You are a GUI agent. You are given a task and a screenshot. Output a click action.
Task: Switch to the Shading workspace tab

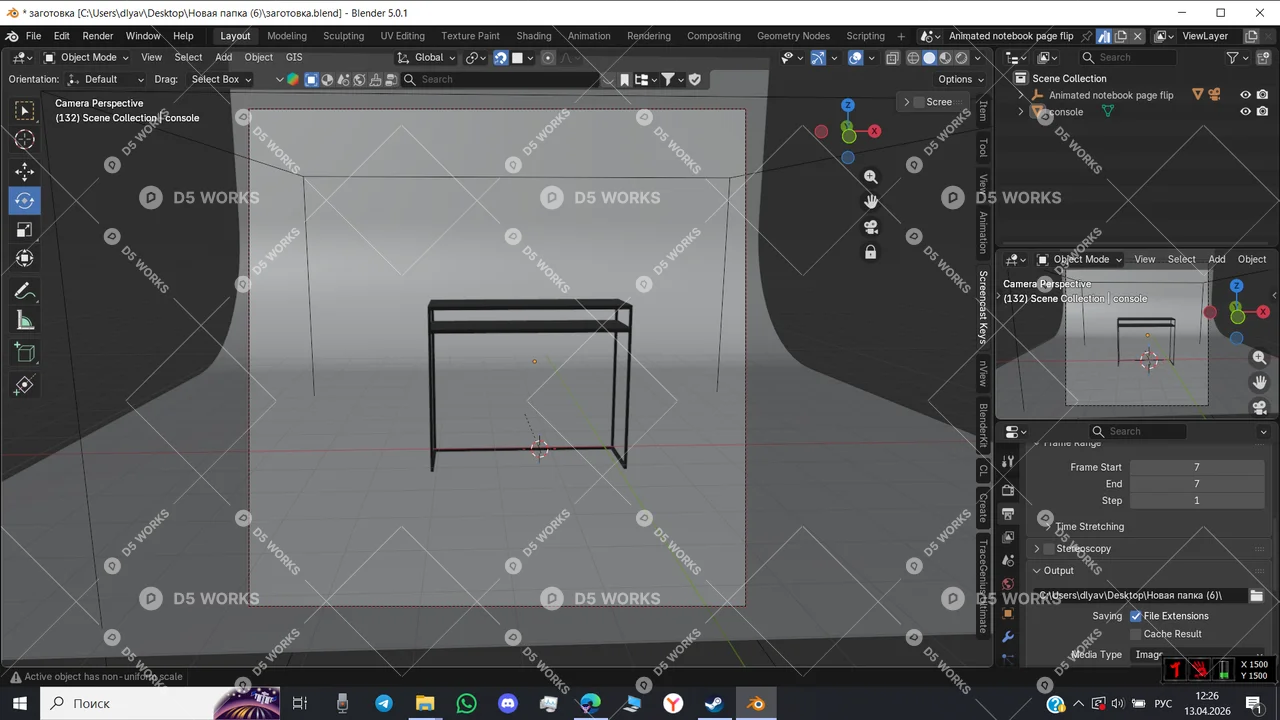tap(533, 35)
